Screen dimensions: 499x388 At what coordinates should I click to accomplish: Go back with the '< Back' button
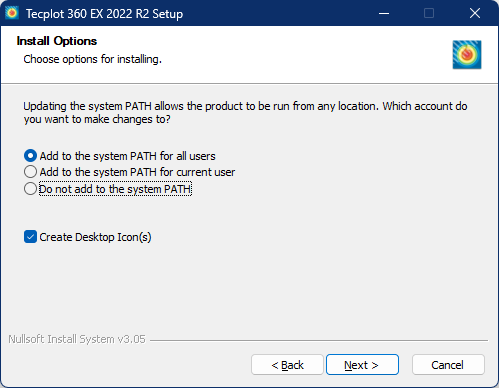287,365
